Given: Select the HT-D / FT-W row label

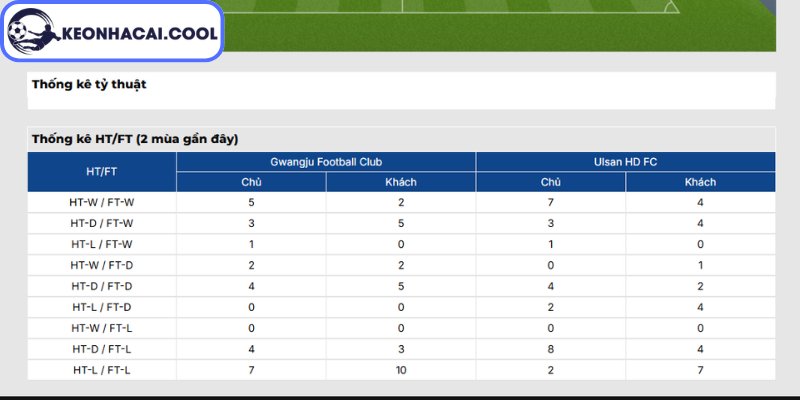Looking at the screenshot, I should [x=102, y=223].
